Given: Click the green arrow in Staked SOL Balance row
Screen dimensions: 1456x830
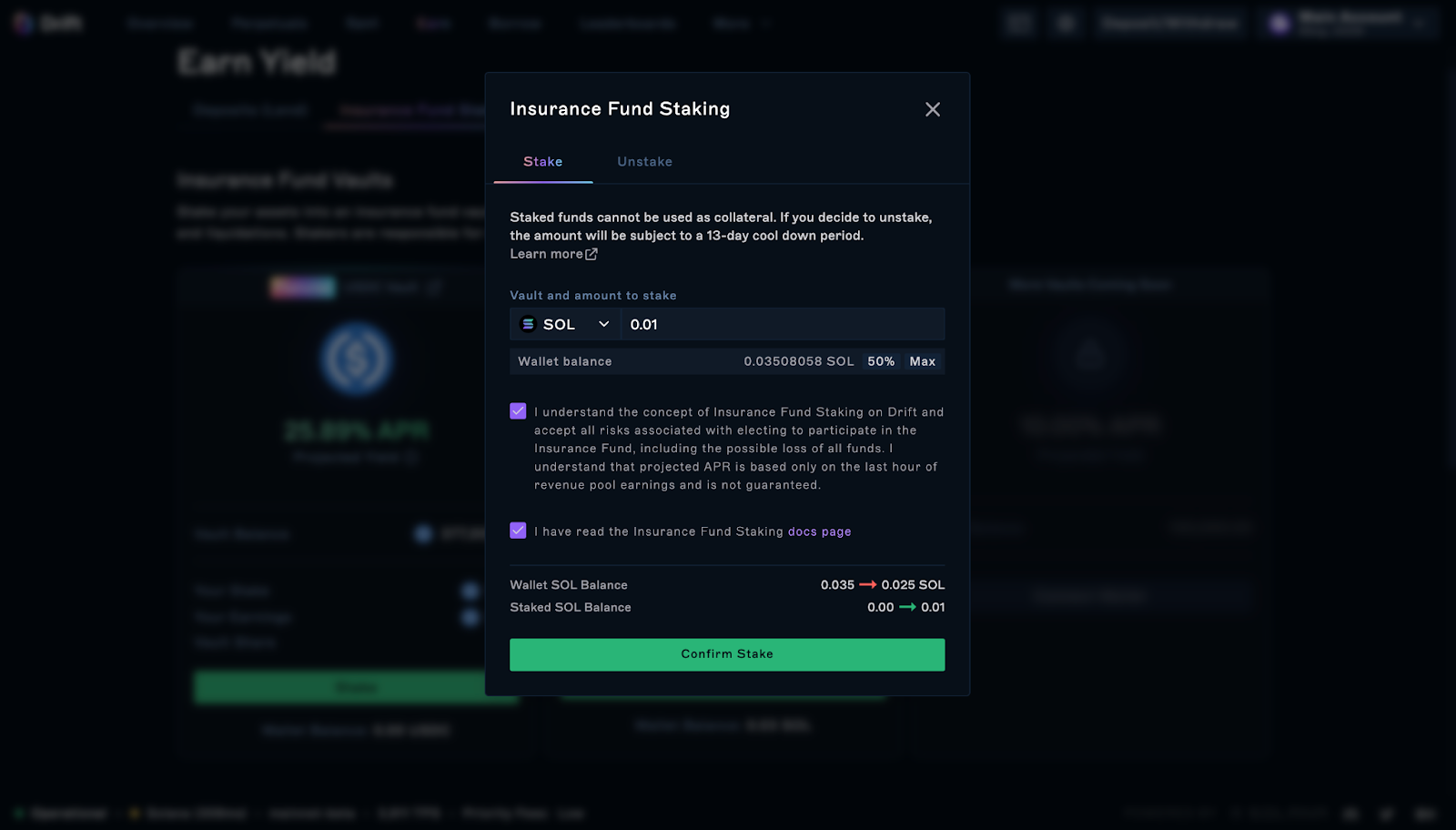Looking at the screenshot, I should [x=907, y=607].
